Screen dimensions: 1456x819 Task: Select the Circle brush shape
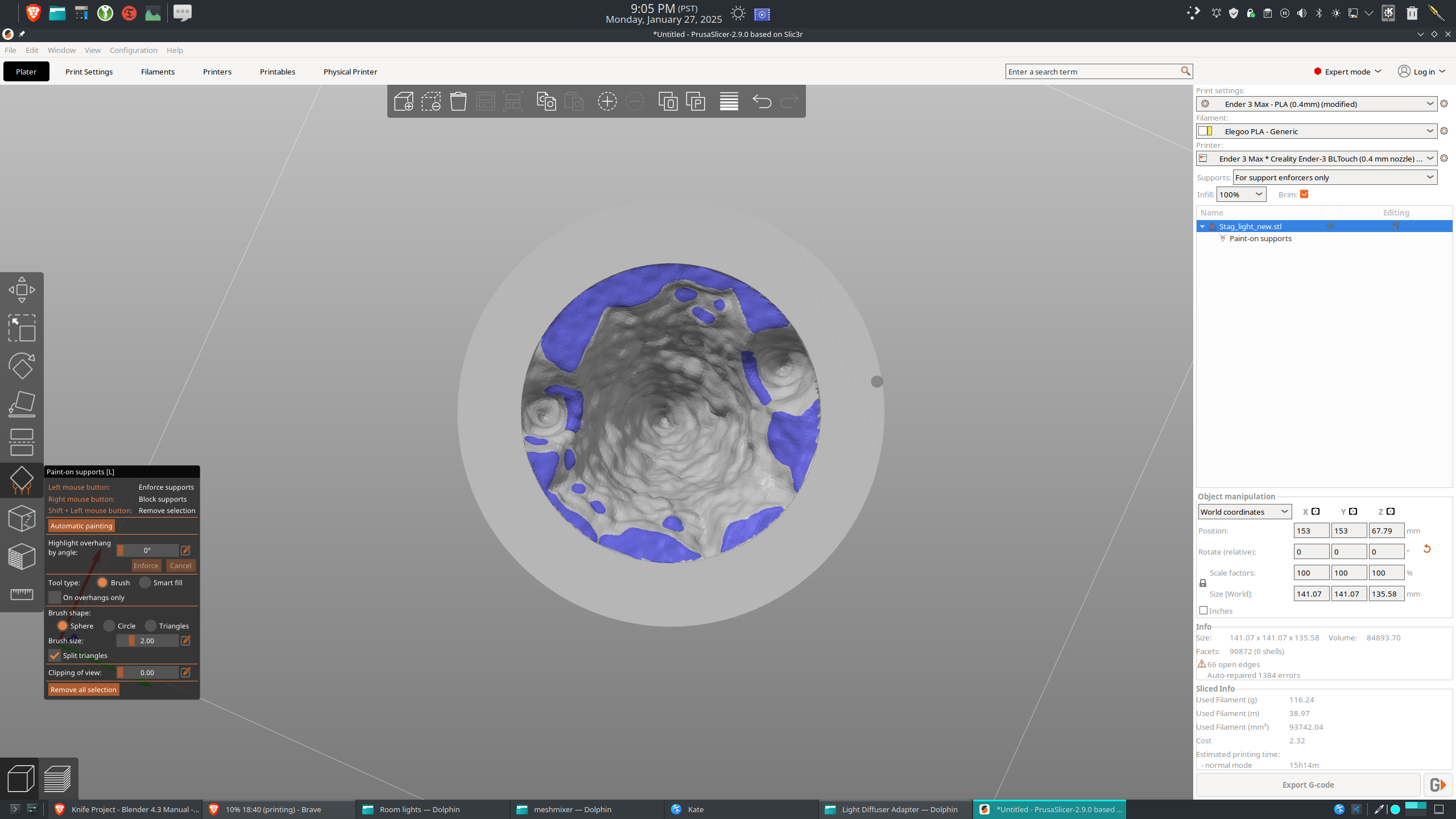pyautogui.click(x=109, y=626)
